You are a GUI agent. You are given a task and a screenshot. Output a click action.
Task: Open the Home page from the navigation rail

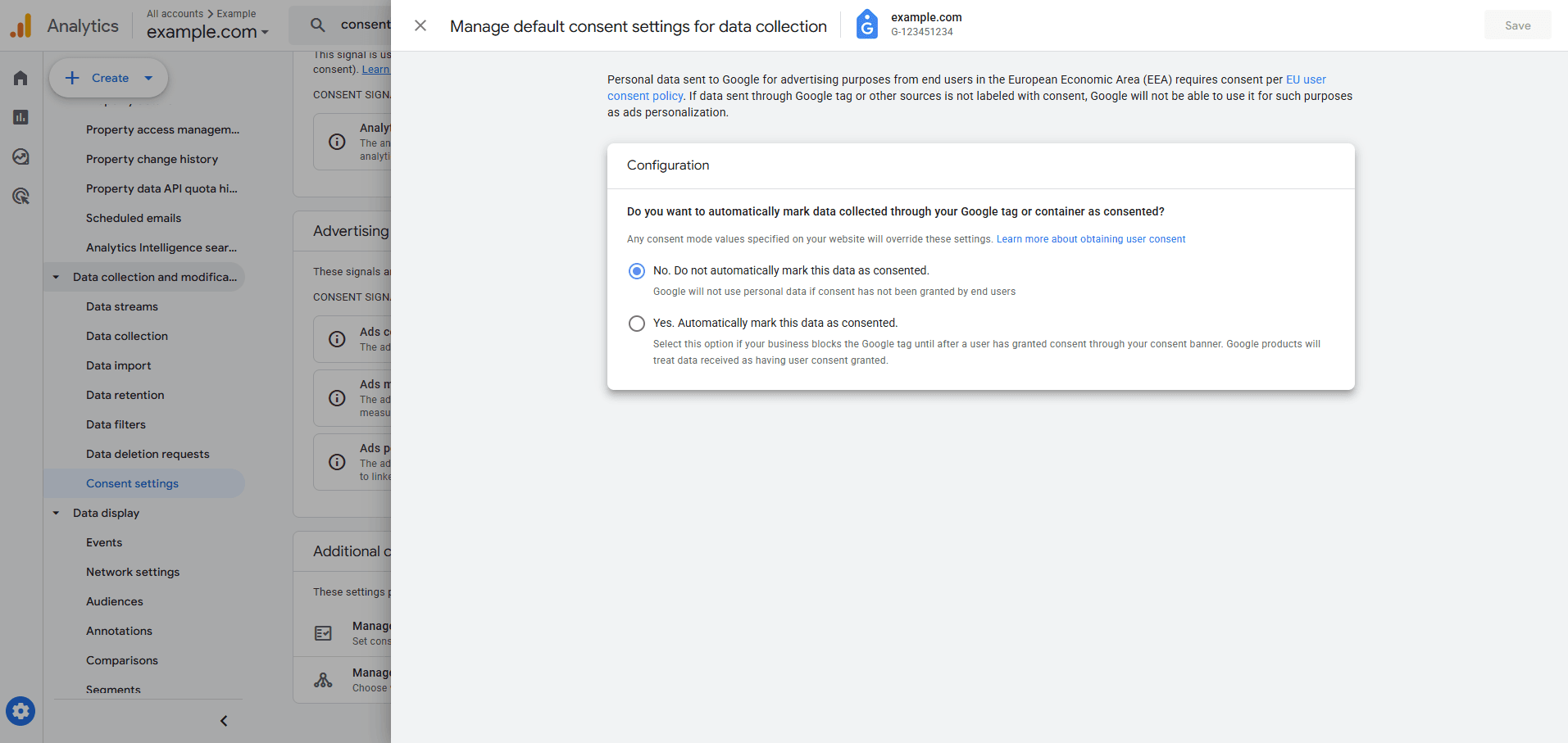click(20, 78)
